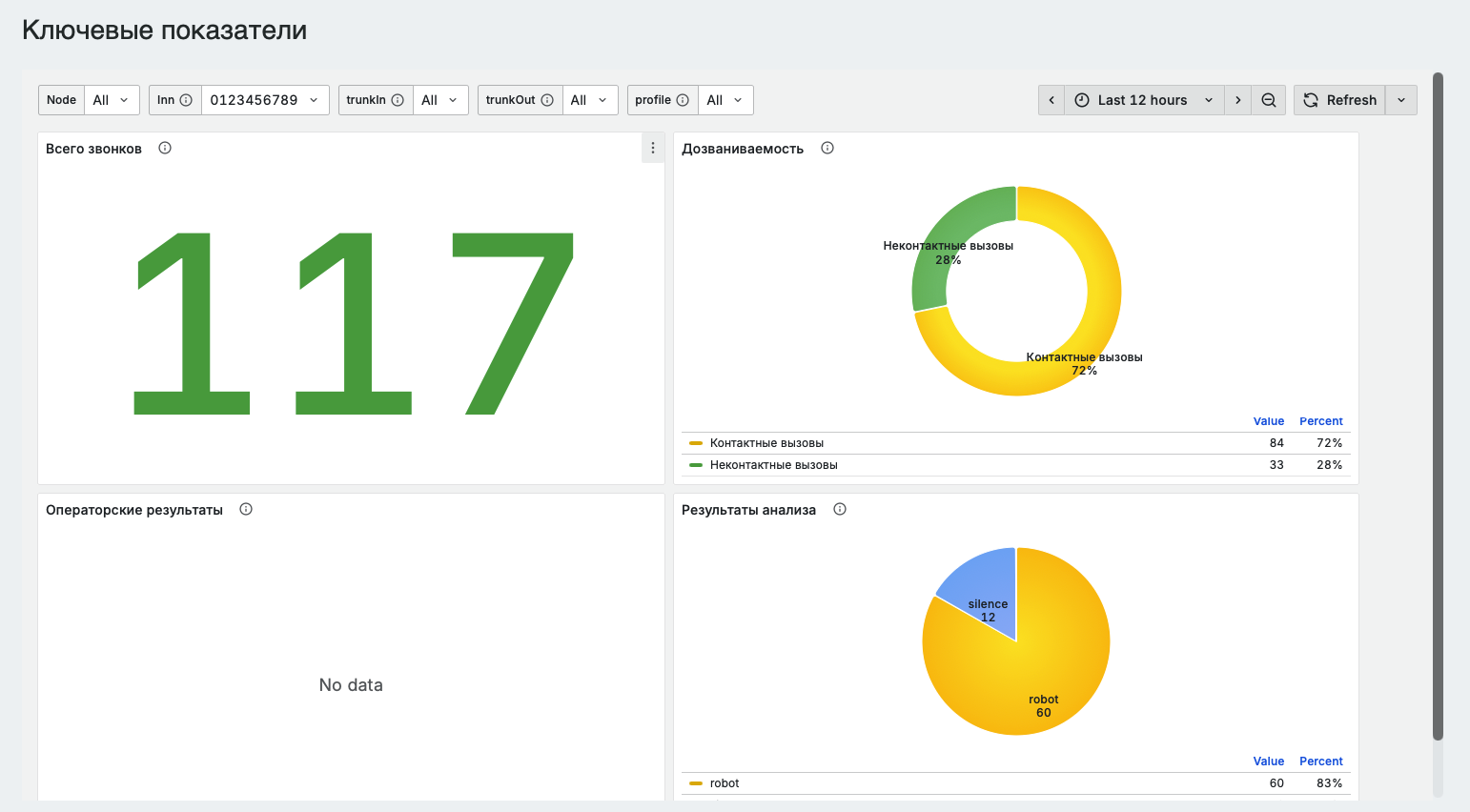1470x812 pixels.
Task: Click info icon next to trunkIn variable
Action: [x=398, y=100]
